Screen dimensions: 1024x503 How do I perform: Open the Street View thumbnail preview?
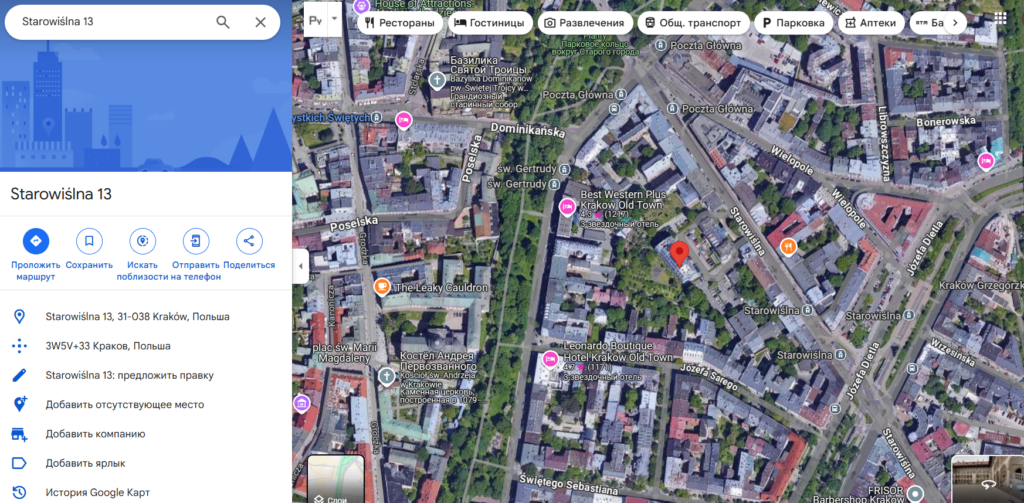coord(987,479)
